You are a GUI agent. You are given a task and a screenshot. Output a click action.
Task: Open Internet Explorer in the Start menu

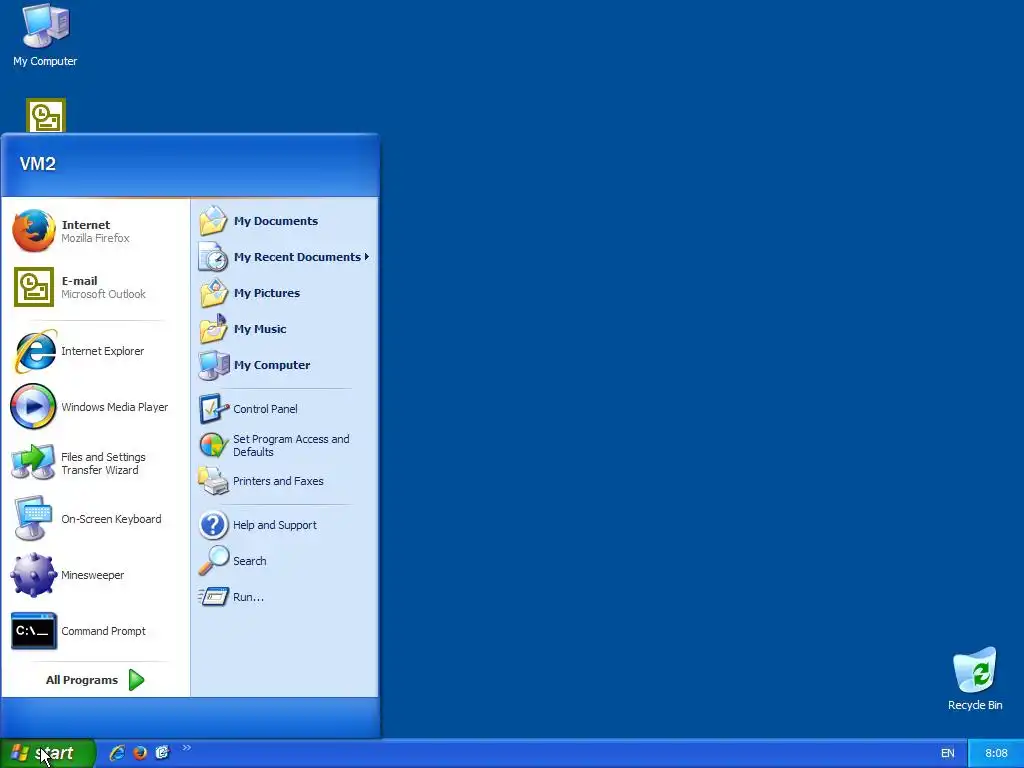pyautogui.click(x=95, y=351)
